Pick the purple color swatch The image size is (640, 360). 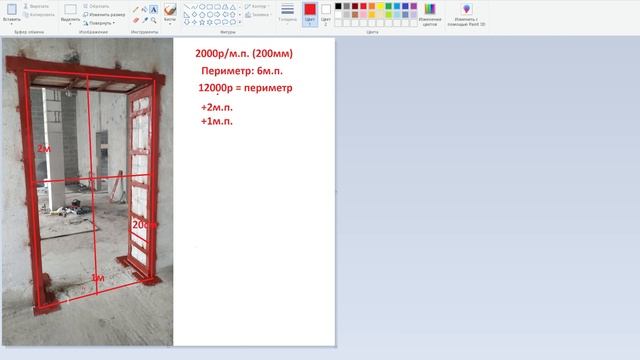pyautogui.click(x=413, y=6)
